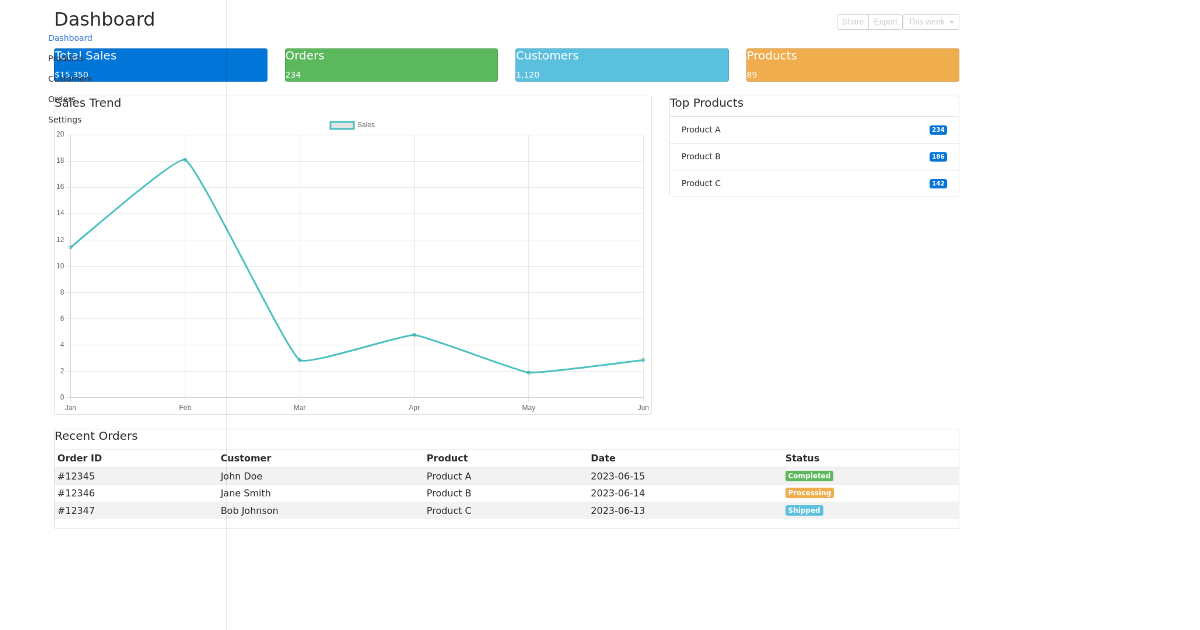Click the 234 badge next to Product A

(x=938, y=129)
